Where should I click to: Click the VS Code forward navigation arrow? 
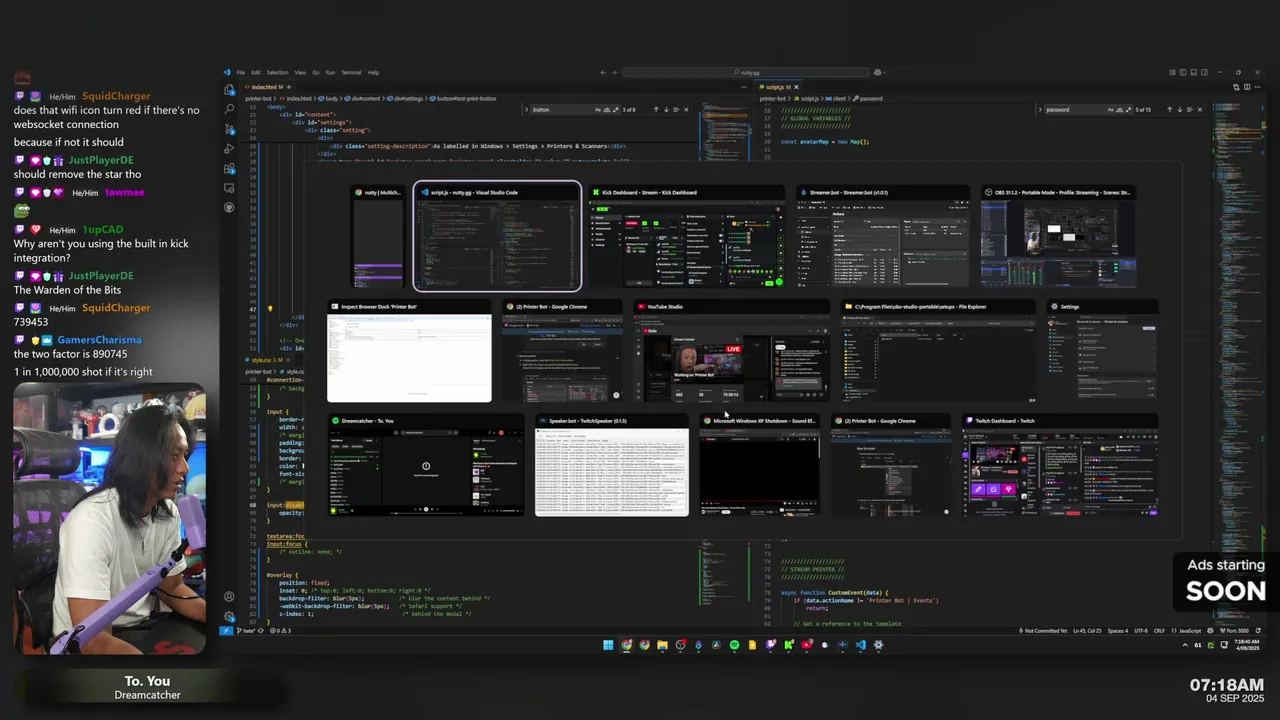[x=614, y=72]
